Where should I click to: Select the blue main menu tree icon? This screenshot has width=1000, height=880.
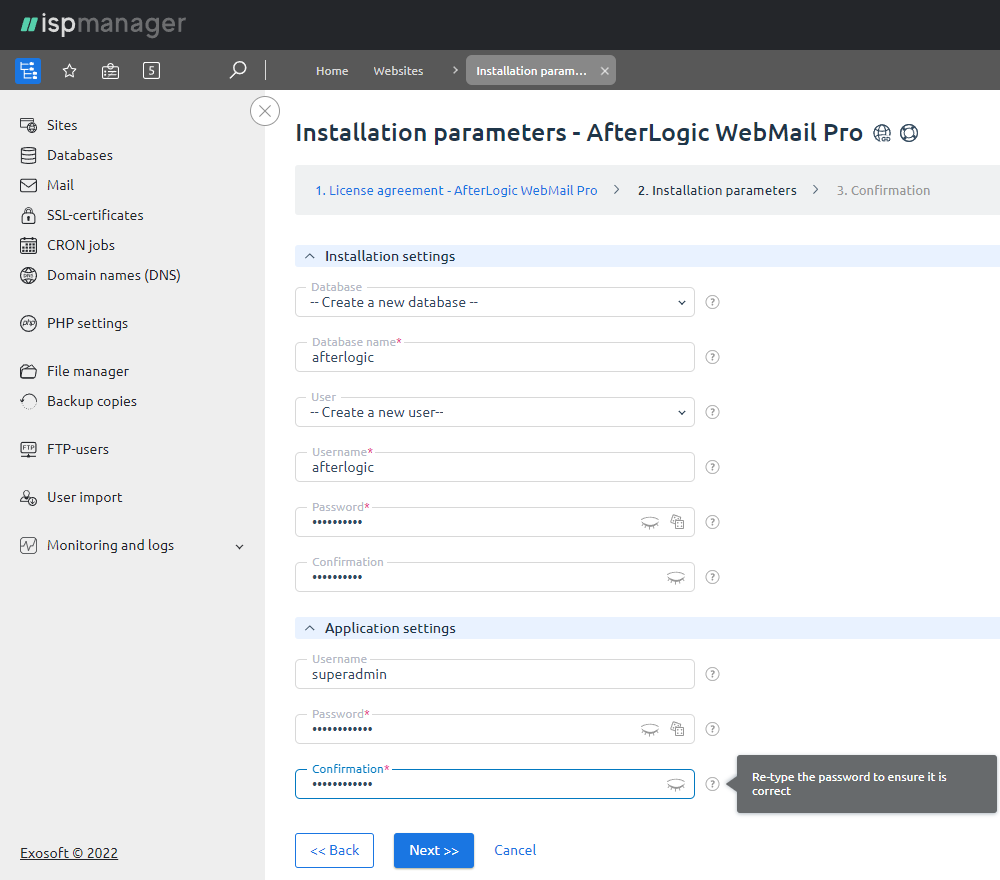click(x=28, y=70)
